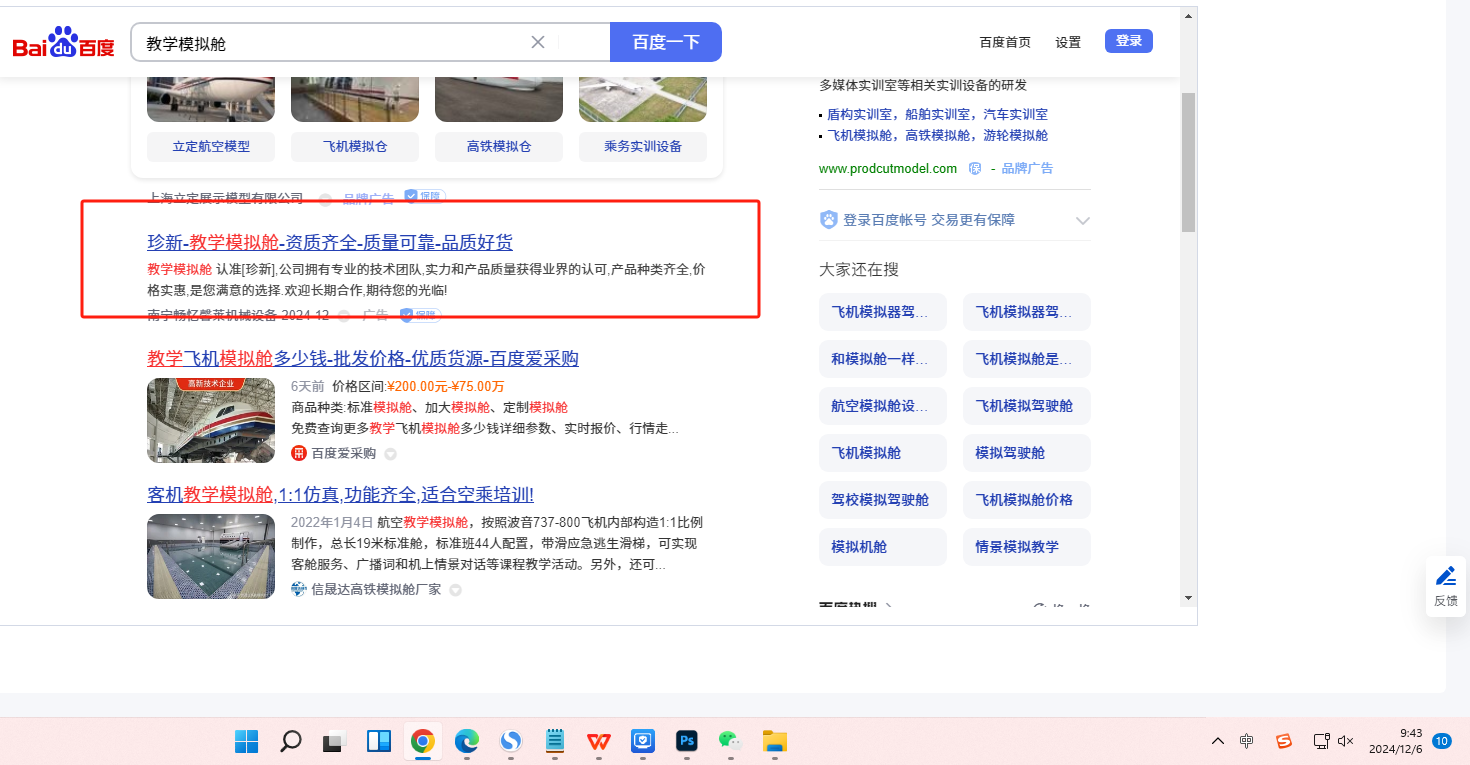Open WeChat from the taskbar
The image size is (1470, 765).
click(731, 741)
